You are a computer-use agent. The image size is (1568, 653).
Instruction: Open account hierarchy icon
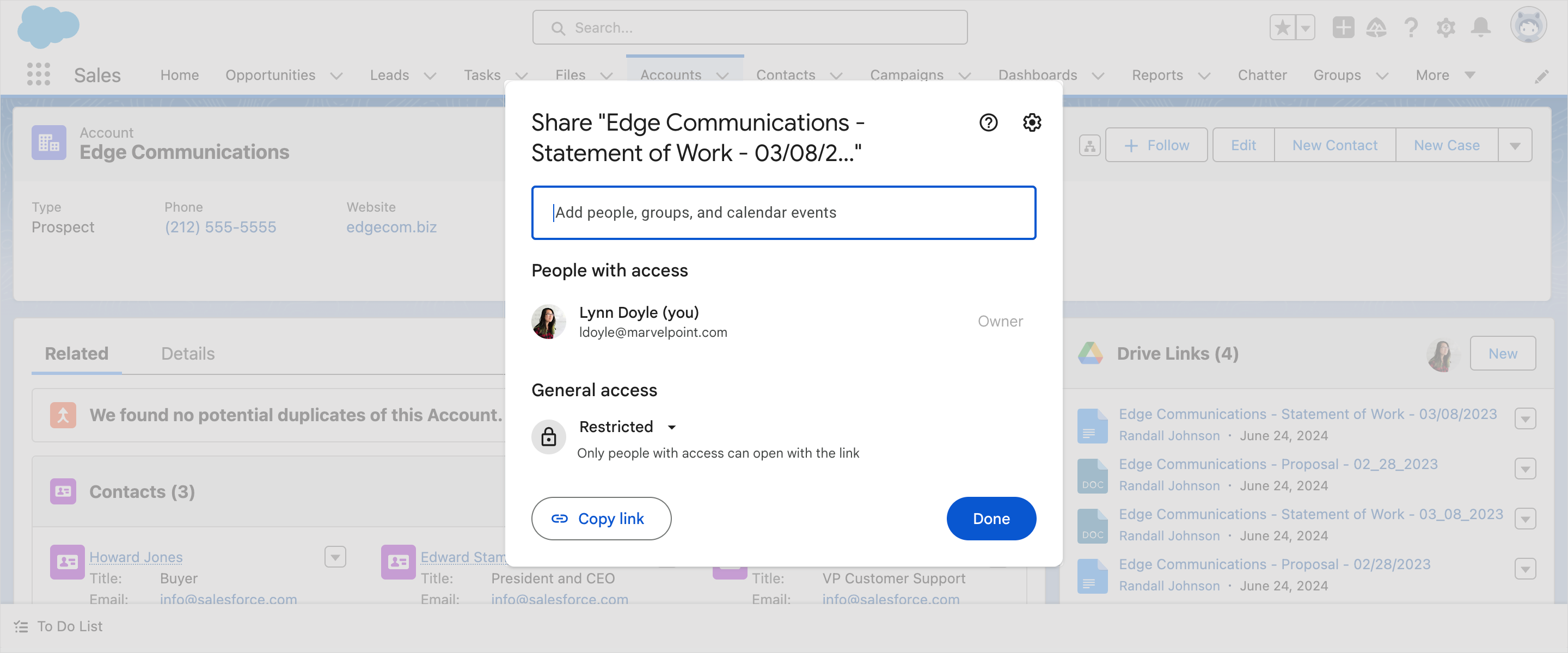click(1089, 145)
